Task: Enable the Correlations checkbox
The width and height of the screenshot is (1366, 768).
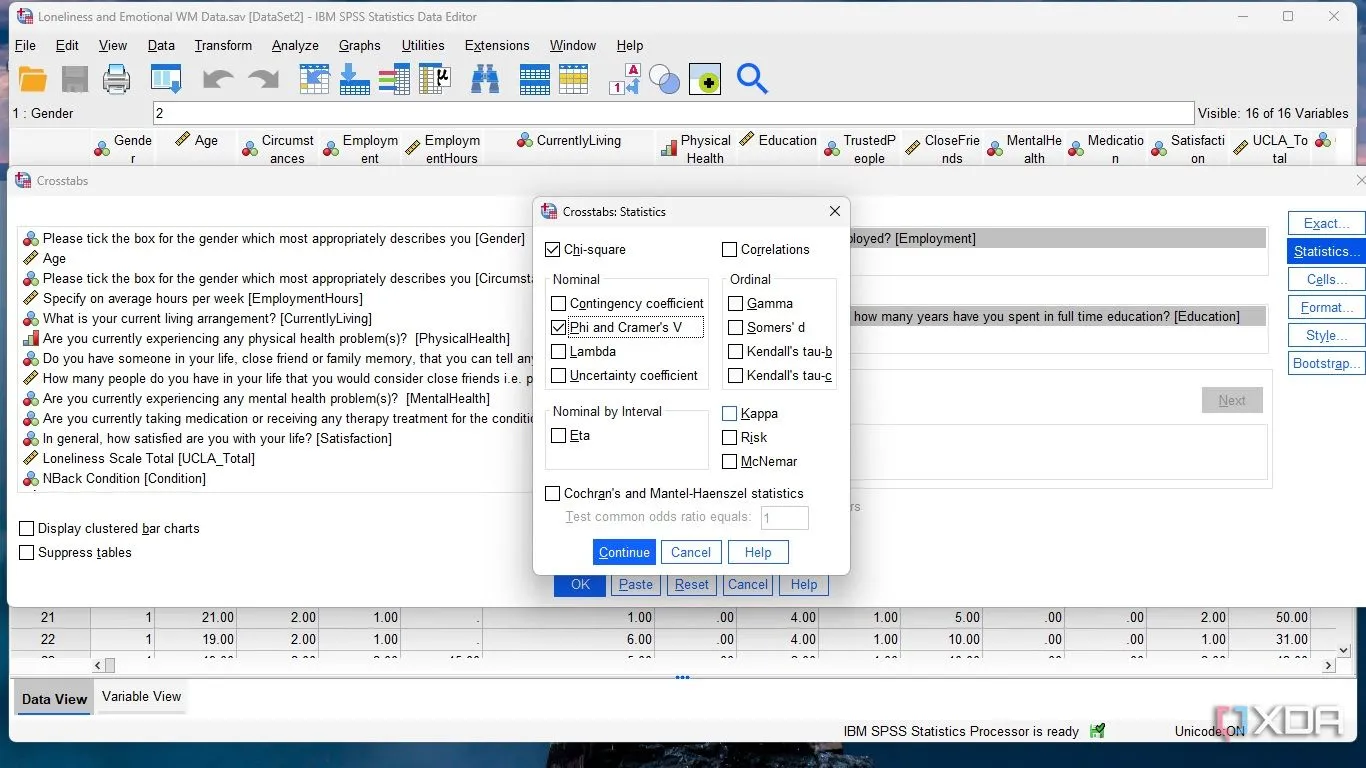Action: tap(730, 249)
